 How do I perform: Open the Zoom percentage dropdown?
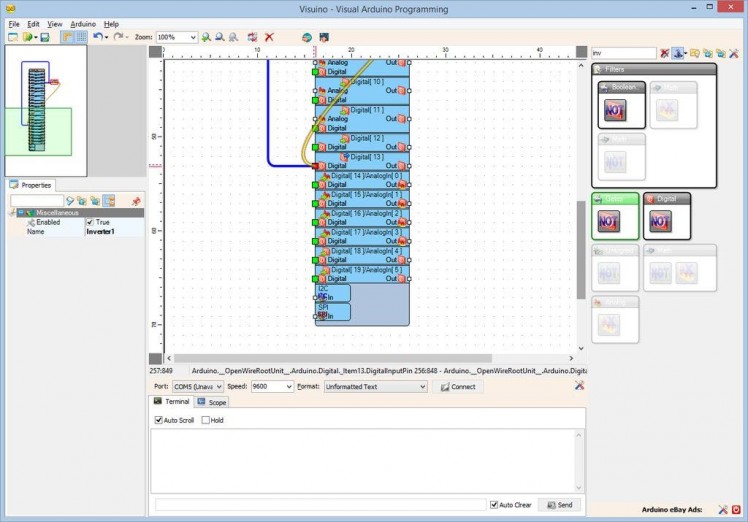click(x=192, y=37)
